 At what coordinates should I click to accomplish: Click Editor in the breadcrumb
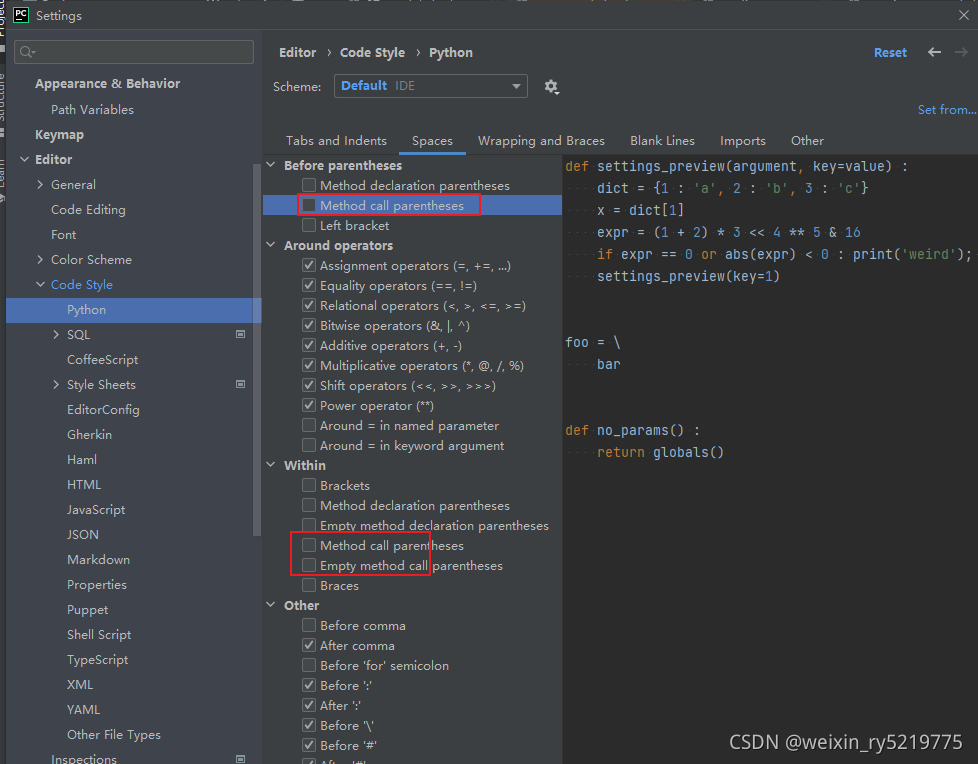298,53
